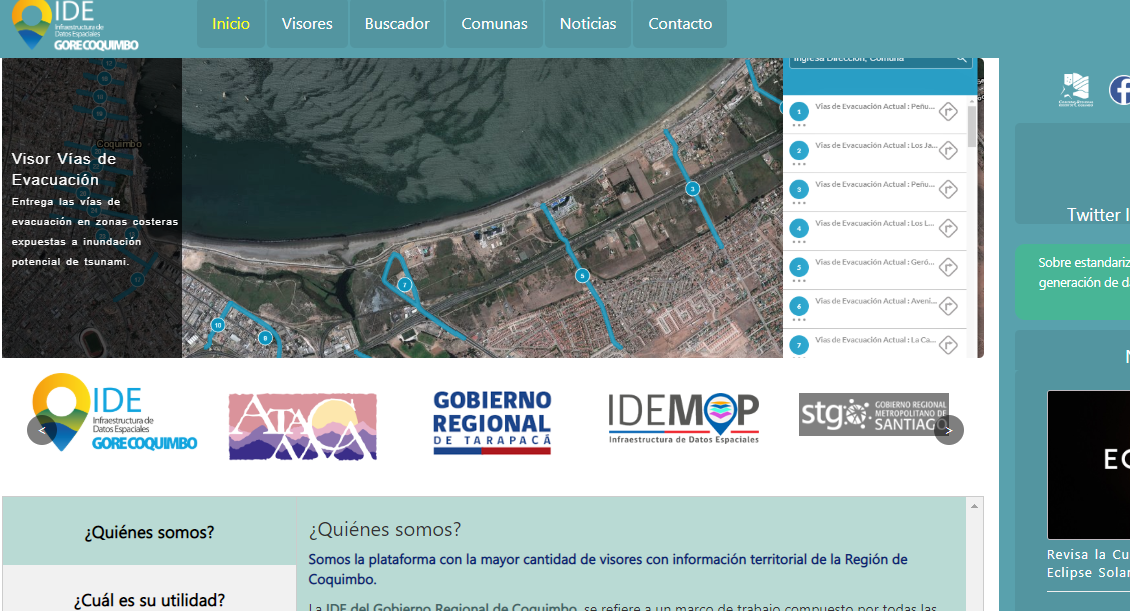Select numbered circle 4 in route list
The height and width of the screenshot is (611, 1130).
click(798, 228)
